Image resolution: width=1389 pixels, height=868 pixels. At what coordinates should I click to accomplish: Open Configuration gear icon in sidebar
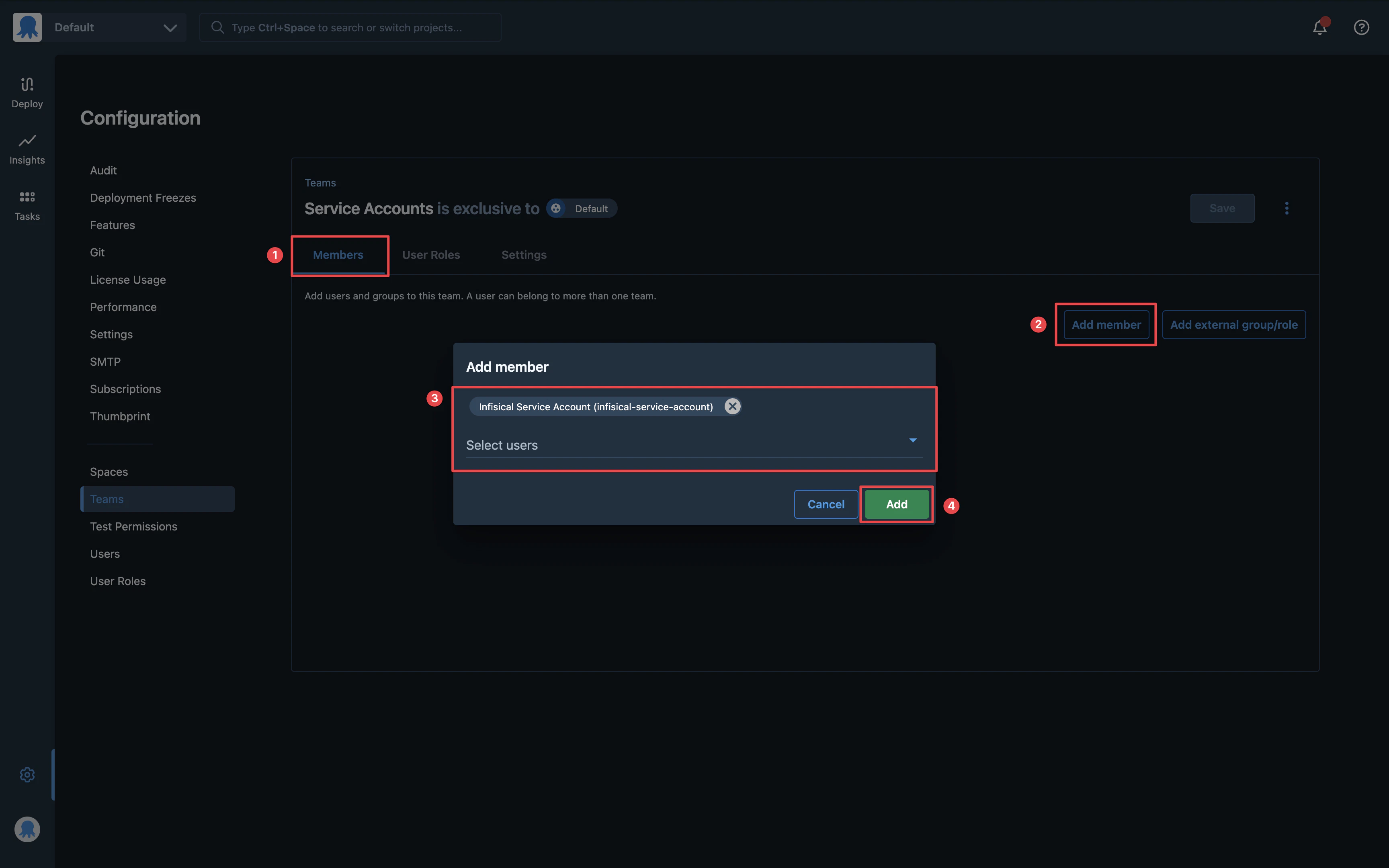27,774
